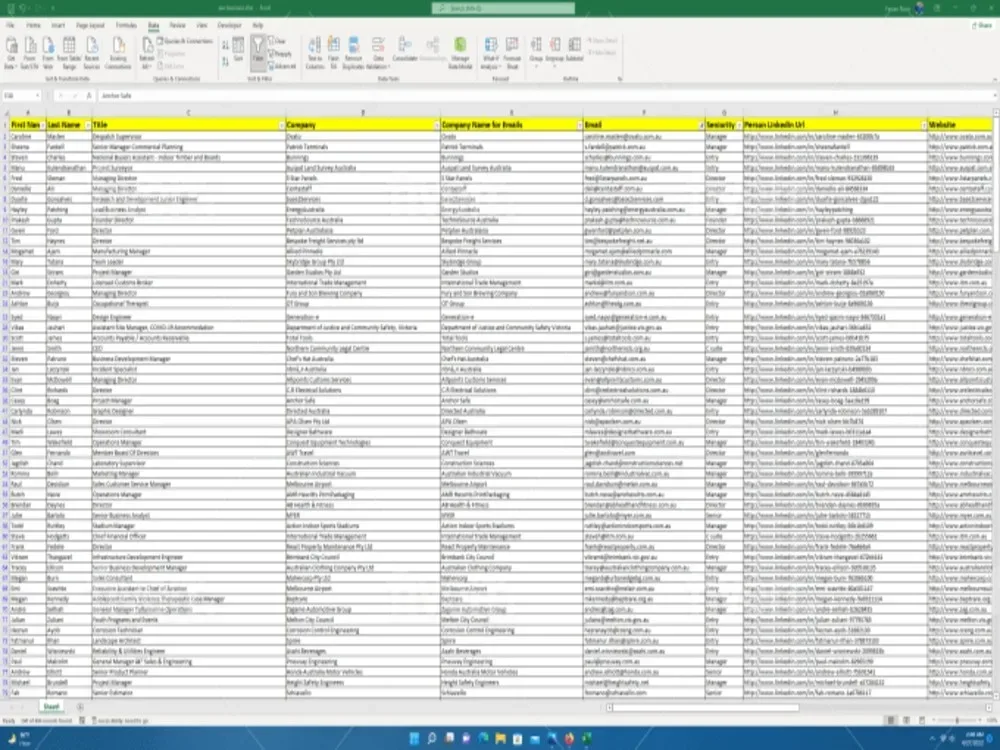Click the From Web import icon
The width and height of the screenshot is (1000, 750).
coord(48,52)
